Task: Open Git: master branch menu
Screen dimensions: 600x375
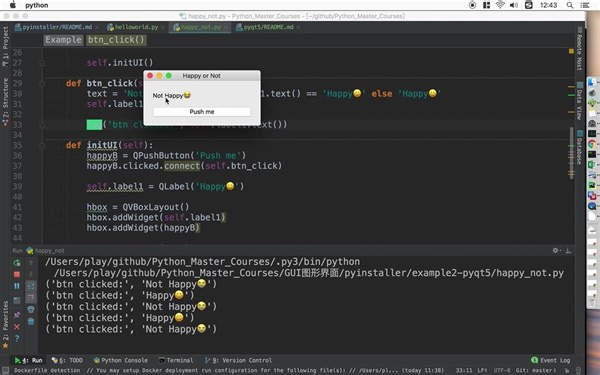Action: pos(535,370)
